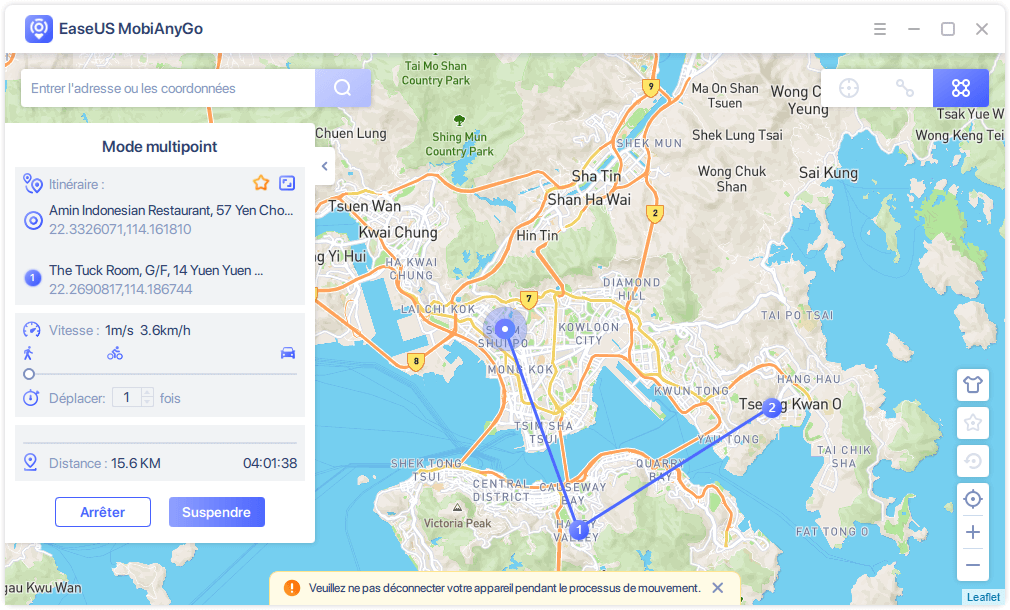
Task: Click the address or coordinates search field
Action: coord(168,88)
